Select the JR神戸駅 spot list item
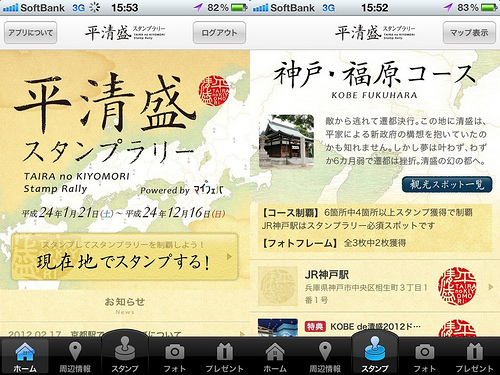Image resolution: width=500 pixels, height=375 pixels. tap(375, 286)
